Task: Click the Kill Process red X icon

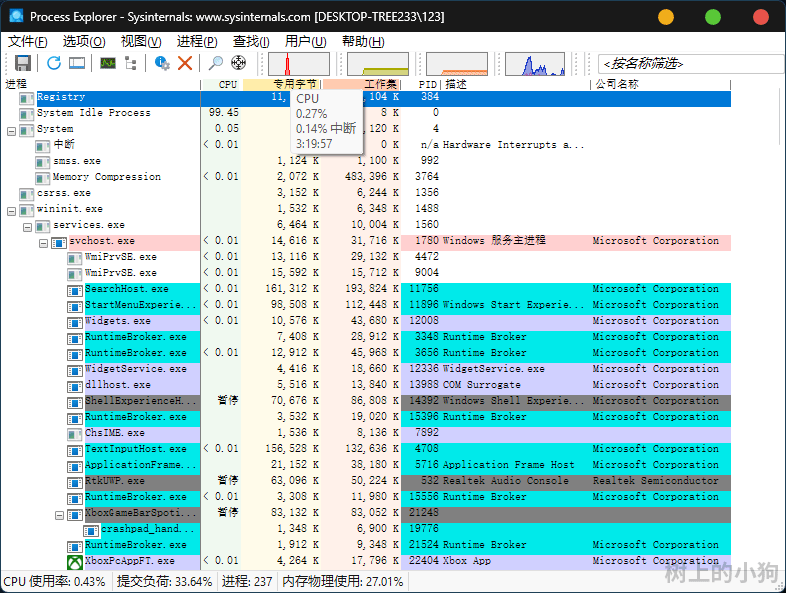Action: 185,63
